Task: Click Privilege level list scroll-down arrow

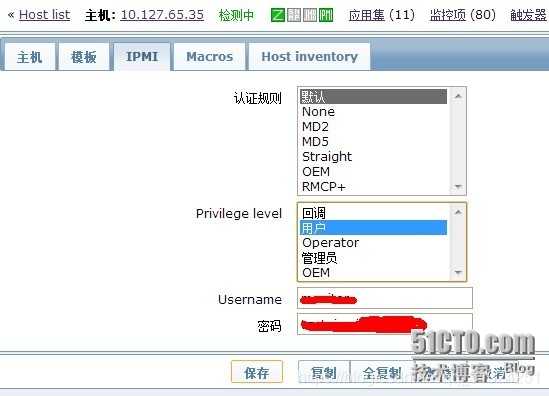Action: tap(458, 272)
